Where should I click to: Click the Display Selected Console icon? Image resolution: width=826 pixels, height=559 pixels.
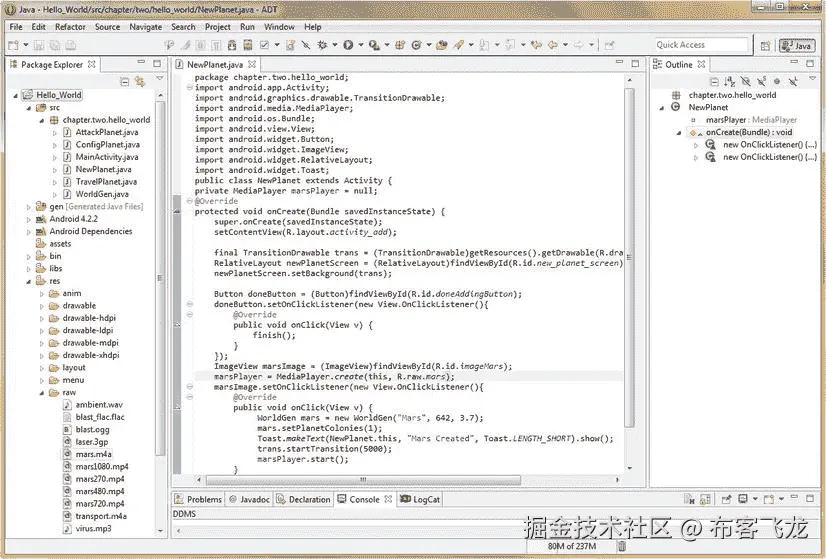743,499
